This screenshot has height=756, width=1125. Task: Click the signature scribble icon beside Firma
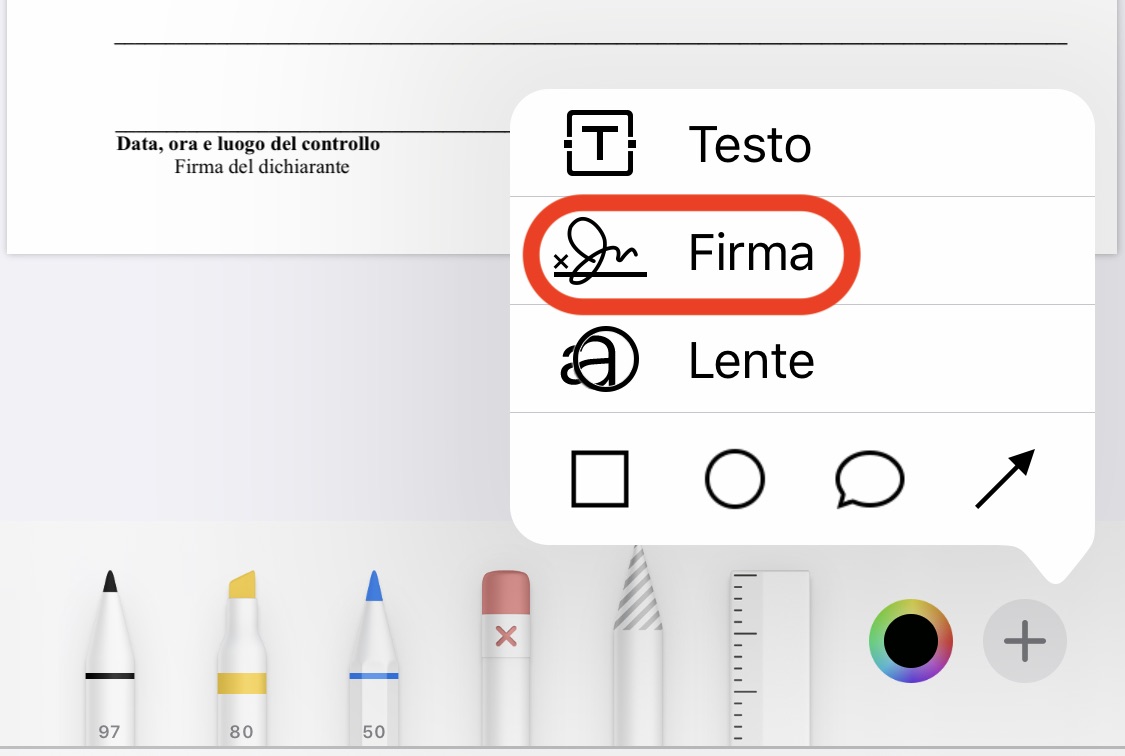598,253
